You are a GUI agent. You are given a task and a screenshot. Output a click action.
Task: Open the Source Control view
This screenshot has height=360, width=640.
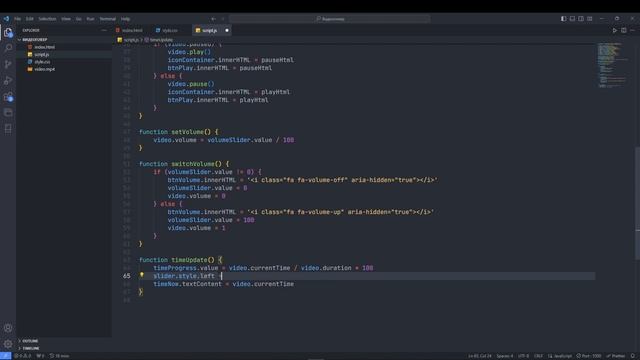(8, 64)
